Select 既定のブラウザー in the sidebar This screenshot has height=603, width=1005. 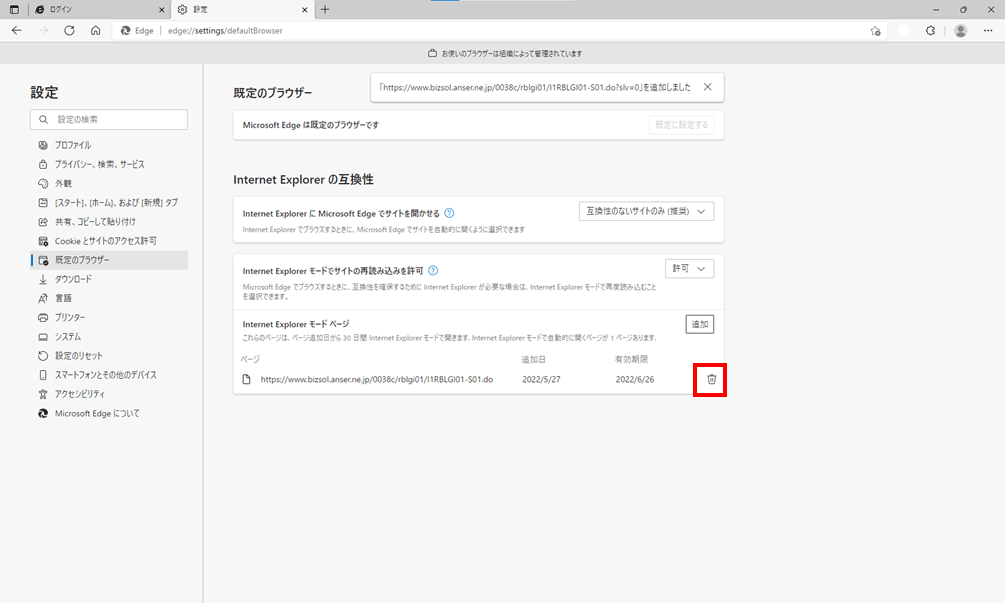(x=109, y=260)
